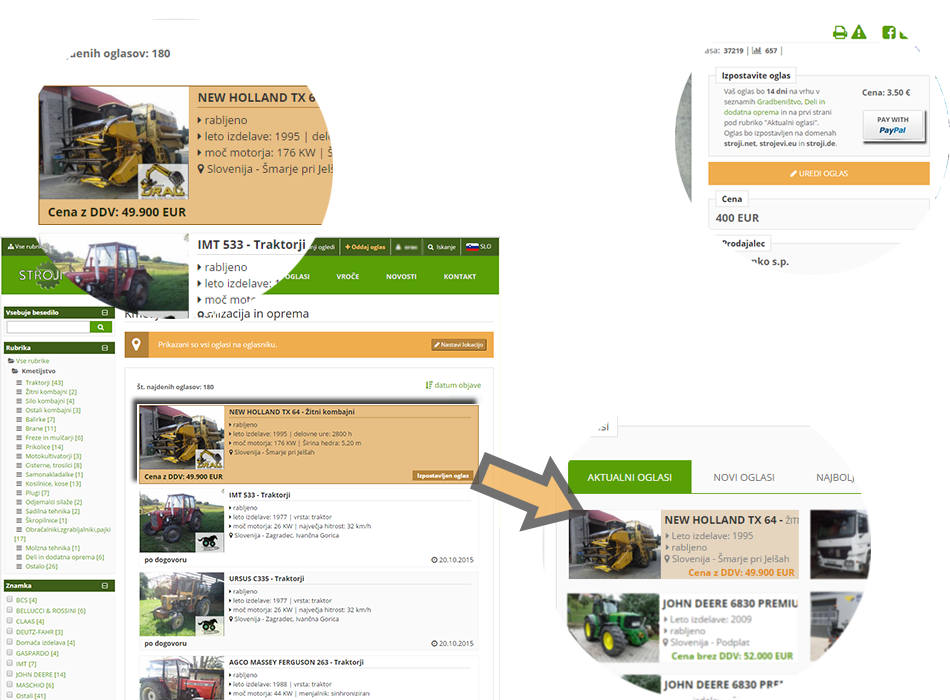Click the printer icon
950x700 pixels.
[840, 33]
